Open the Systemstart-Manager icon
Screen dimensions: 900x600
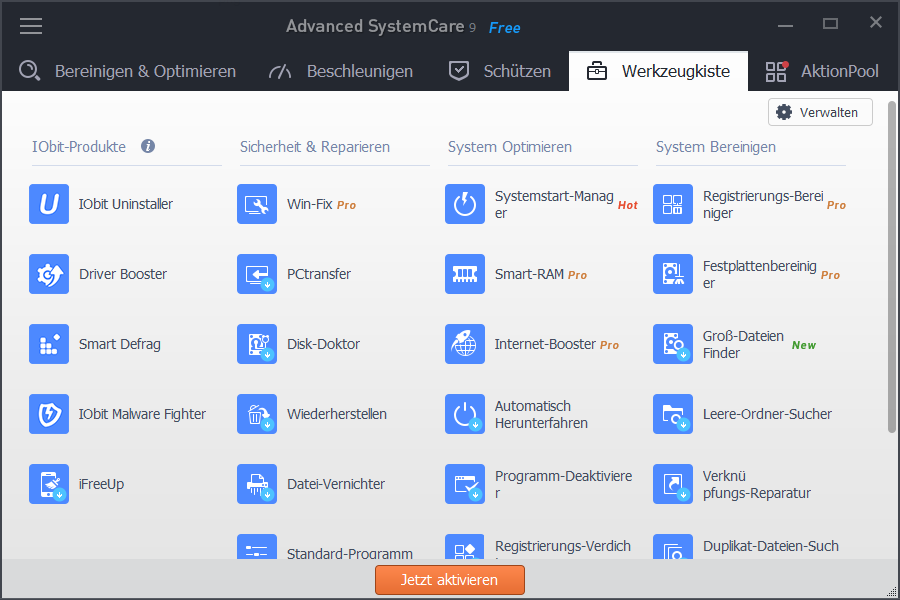pos(465,204)
